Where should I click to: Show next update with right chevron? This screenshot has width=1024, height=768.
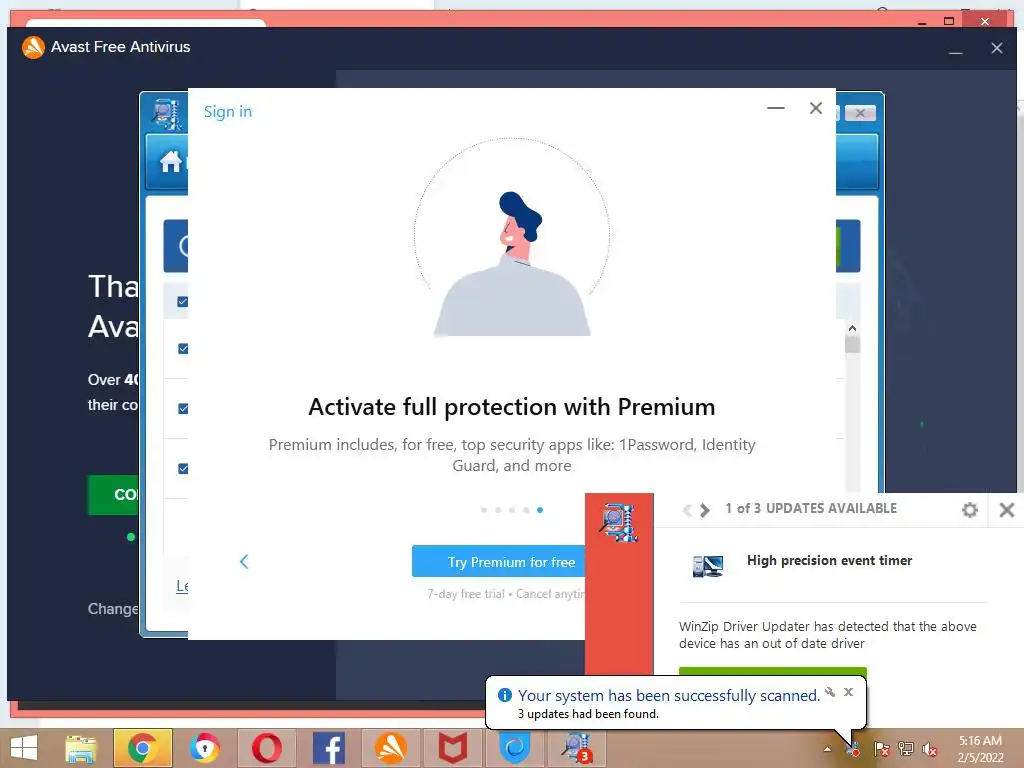point(705,510)
